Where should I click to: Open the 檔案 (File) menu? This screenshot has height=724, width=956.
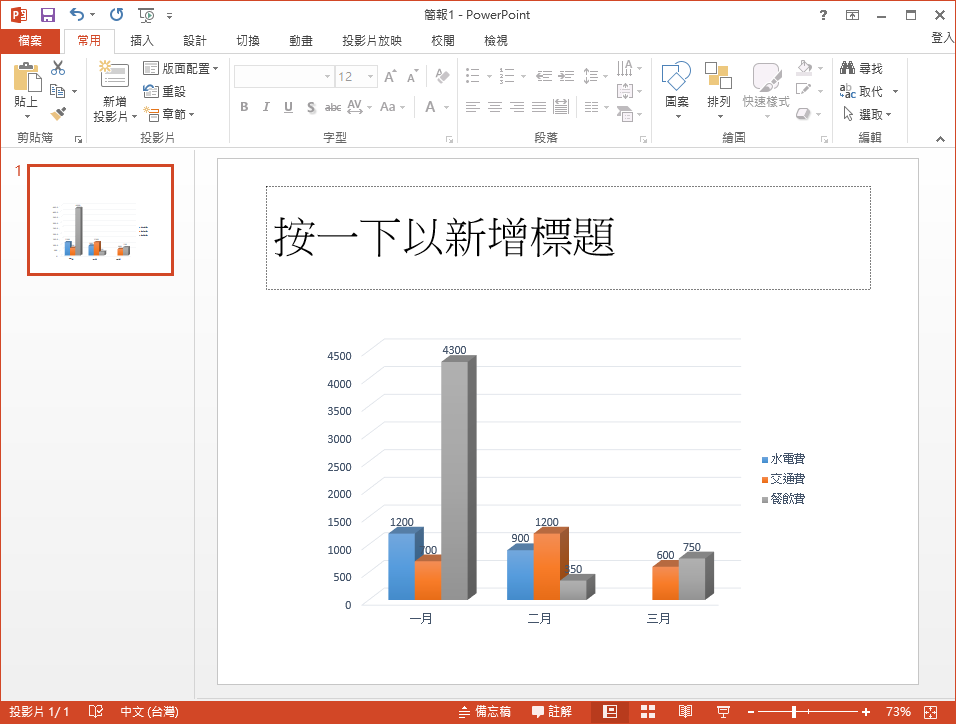point(30,40)
